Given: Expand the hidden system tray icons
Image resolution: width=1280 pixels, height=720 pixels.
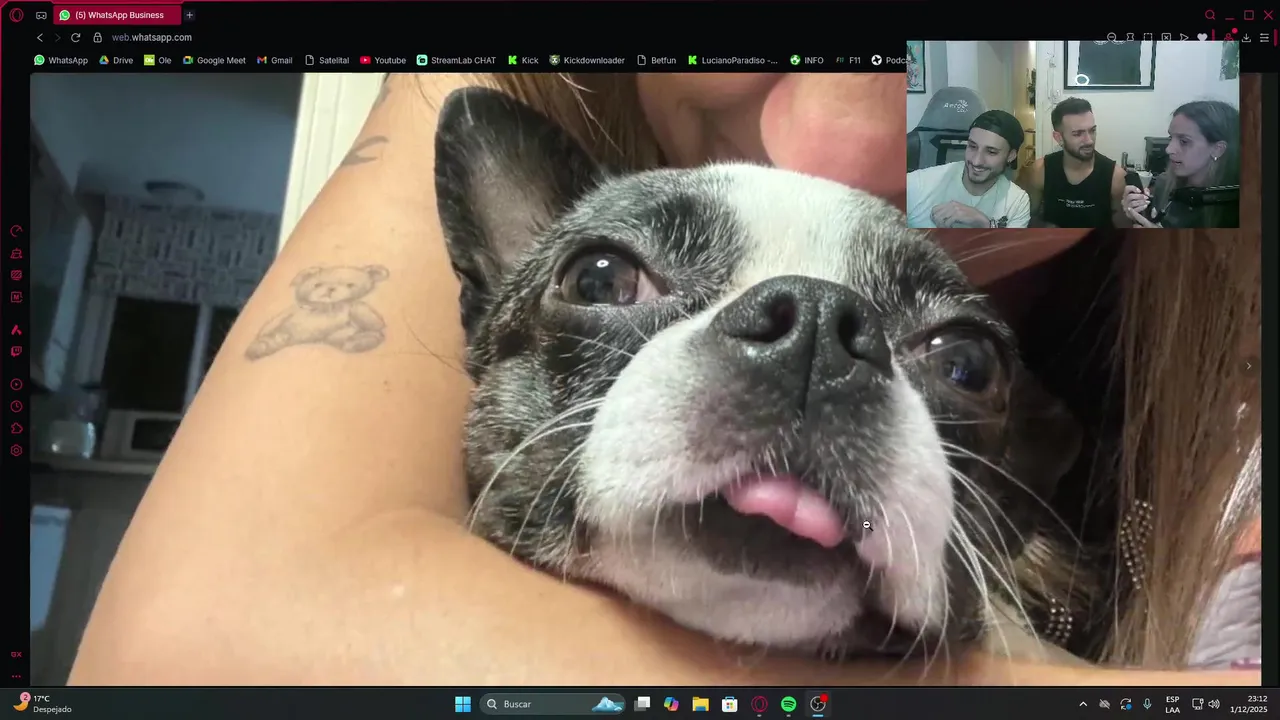Looking at the screenshot, I should 1083,704.
